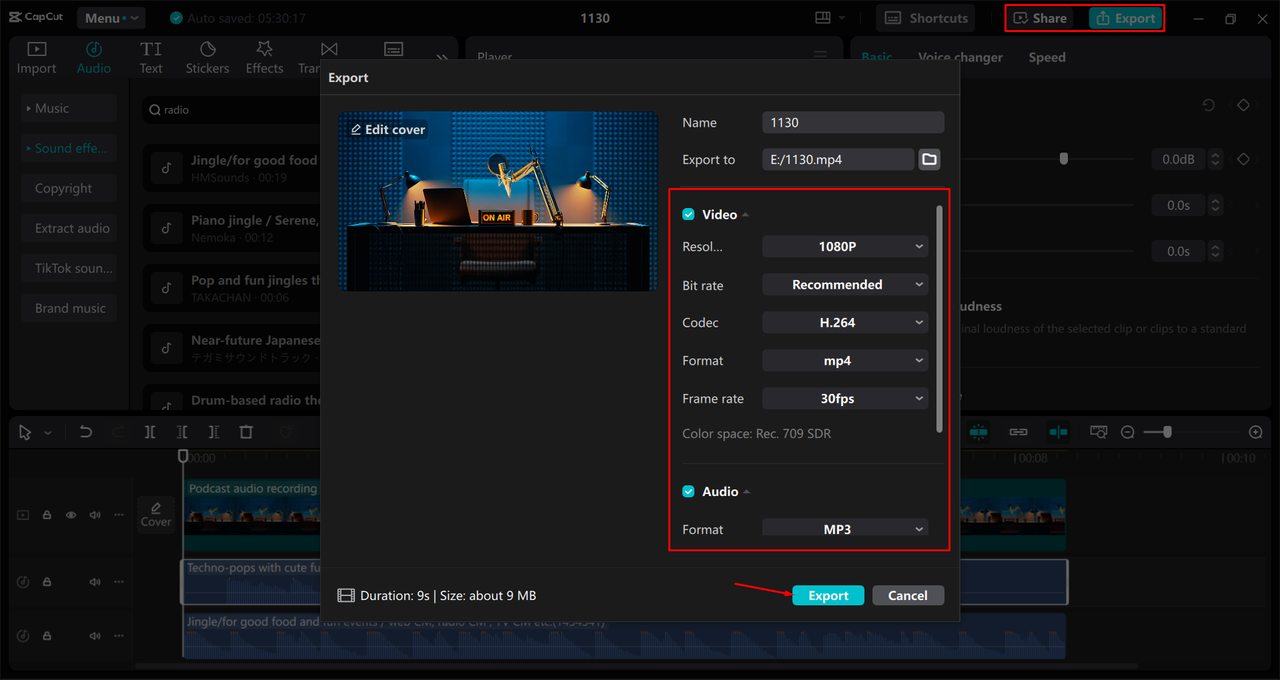Click the reset arrow icon in Basic panel

(1209, 105)
